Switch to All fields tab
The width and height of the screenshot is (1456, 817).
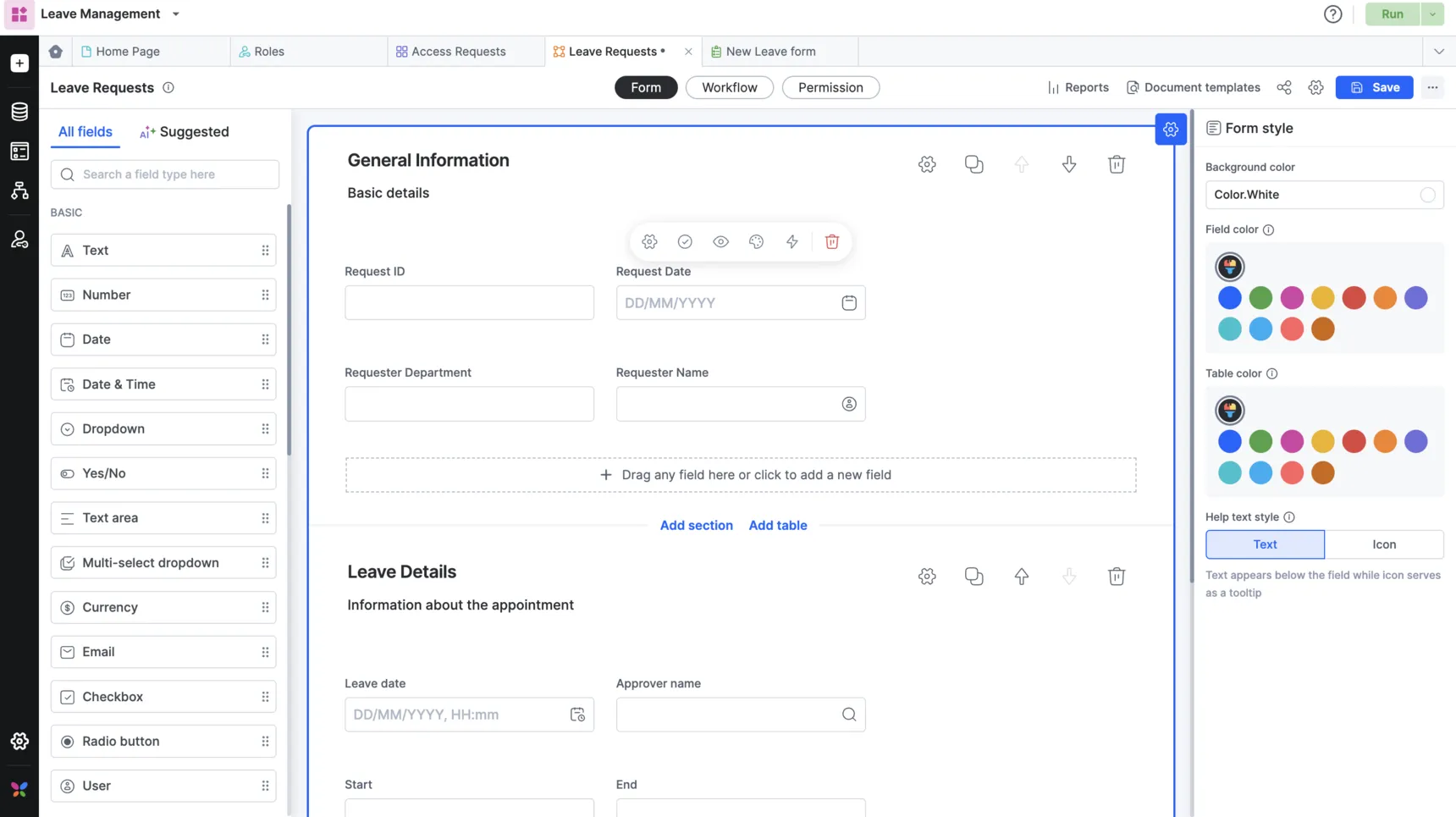(85, 132)
